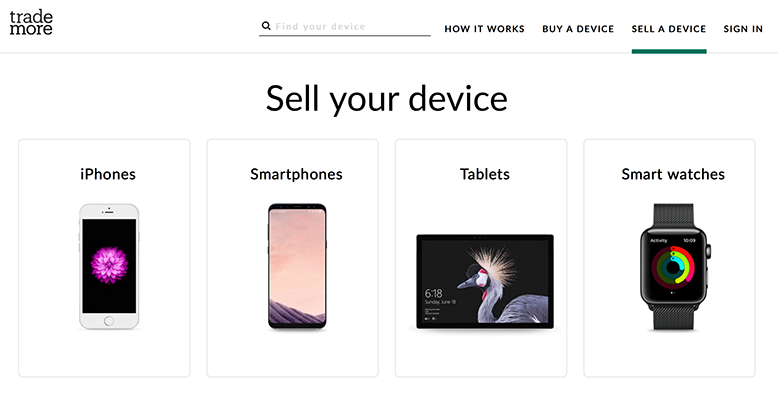Select the Smart watches heading
The width and height of the screenshot is (778, 408).
tap(673, 174)
